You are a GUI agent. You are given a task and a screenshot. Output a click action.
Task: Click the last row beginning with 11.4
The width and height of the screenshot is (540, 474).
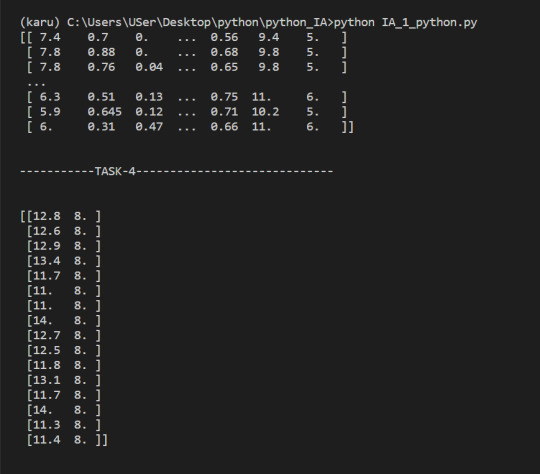pos(67,440)
